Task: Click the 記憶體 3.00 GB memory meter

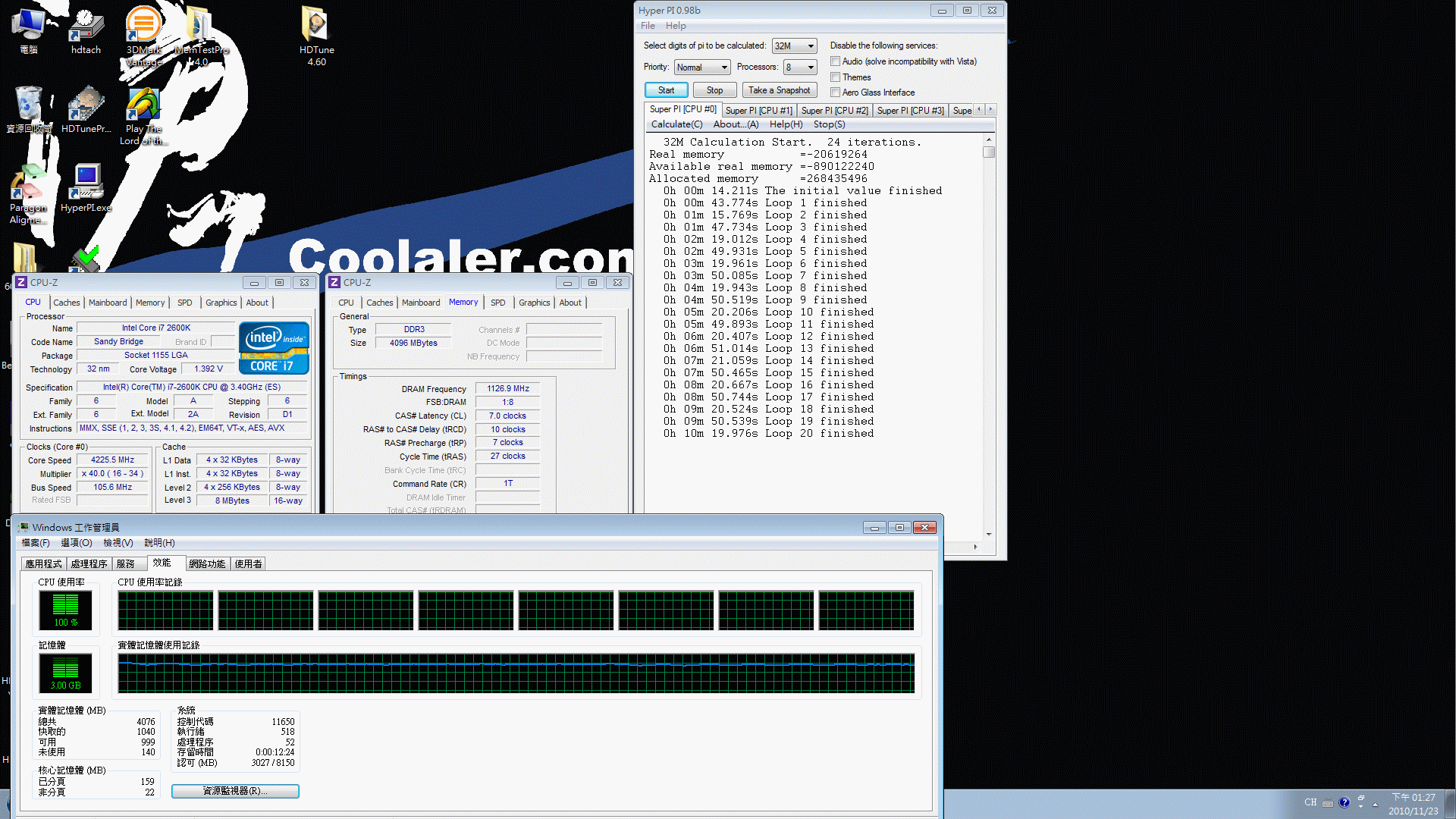Action: click(x=65, y=673)
